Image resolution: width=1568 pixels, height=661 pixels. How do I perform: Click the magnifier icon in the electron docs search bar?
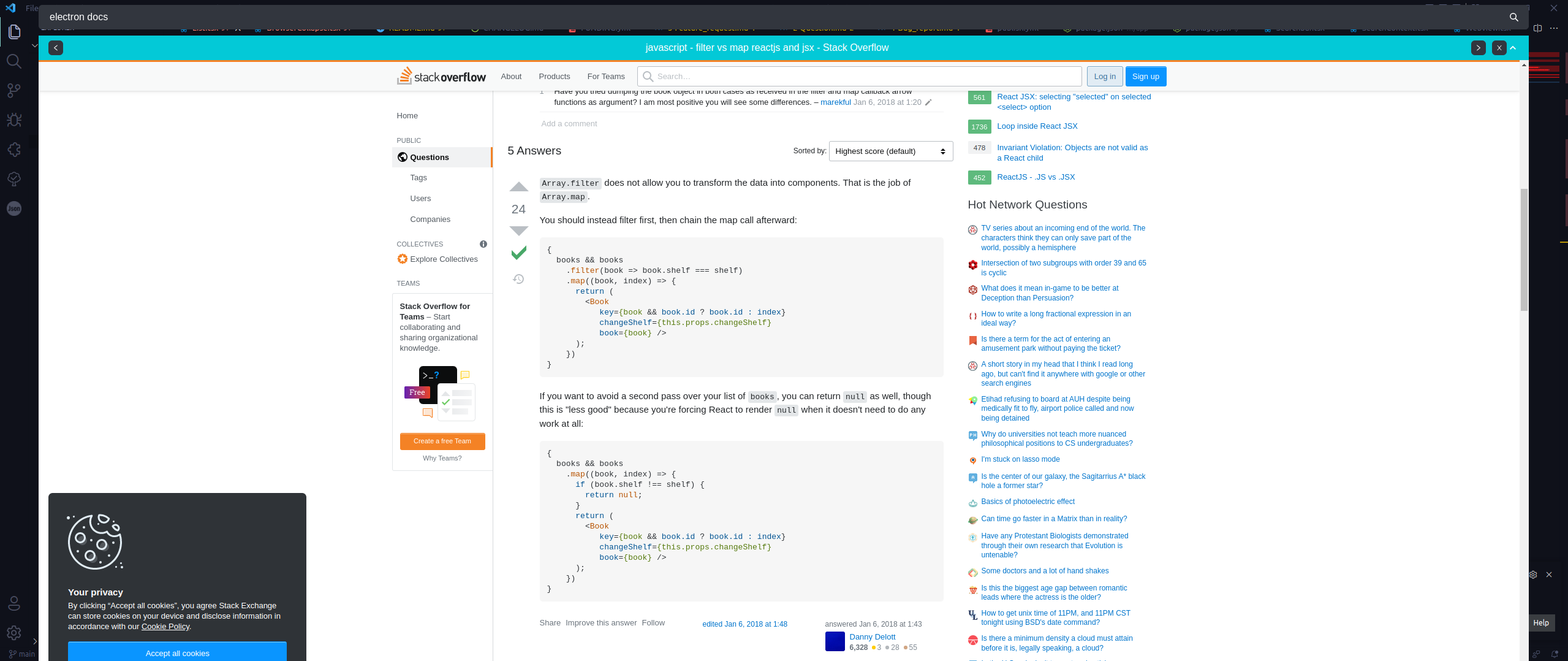(1513, 17)
